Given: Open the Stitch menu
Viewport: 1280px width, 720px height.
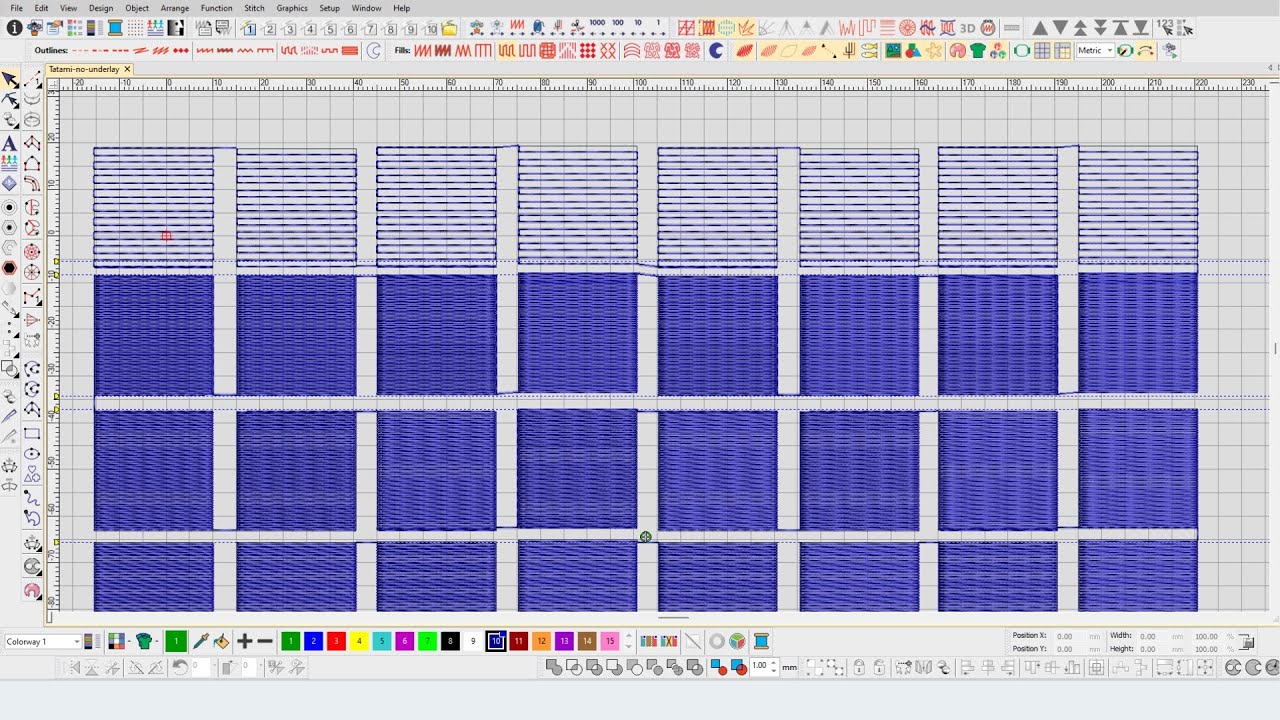Looking at the screenshot, I should [x=255, y=8].
